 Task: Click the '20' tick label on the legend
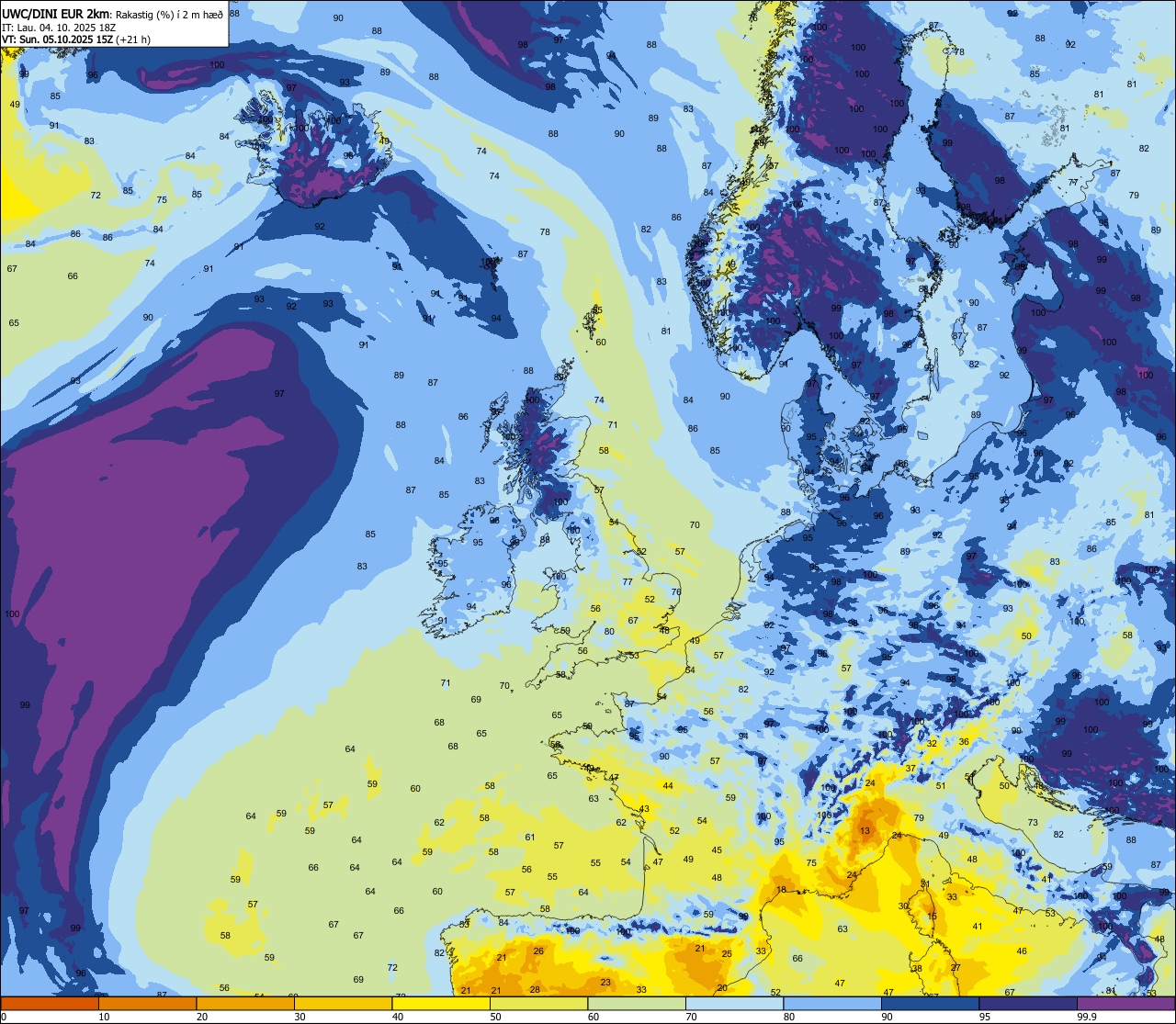click(x=202, y=1017)
